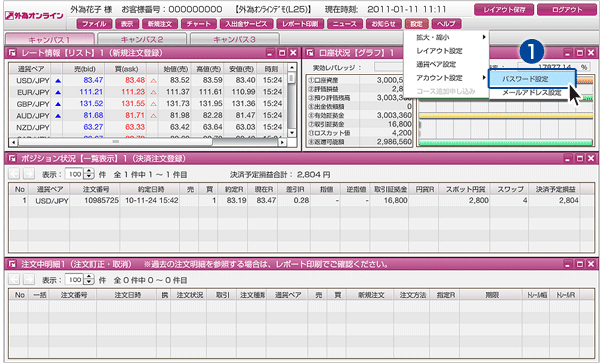Click red triangle in GBP/JPY row
This screenshot has height=363, width=600.
coord(153,104)
